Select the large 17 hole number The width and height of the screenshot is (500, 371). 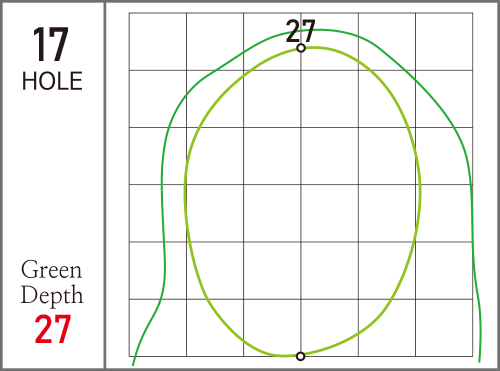tap(51, 44)
